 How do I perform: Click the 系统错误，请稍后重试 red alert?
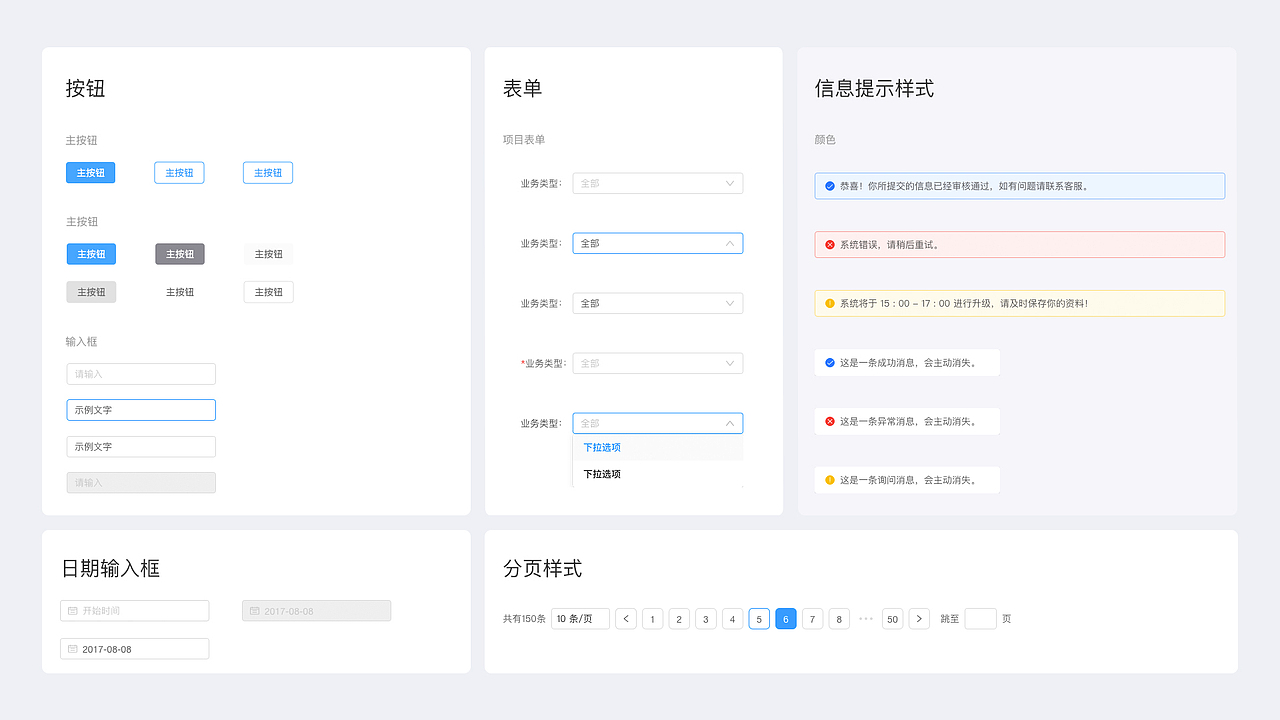(1020, 245)
